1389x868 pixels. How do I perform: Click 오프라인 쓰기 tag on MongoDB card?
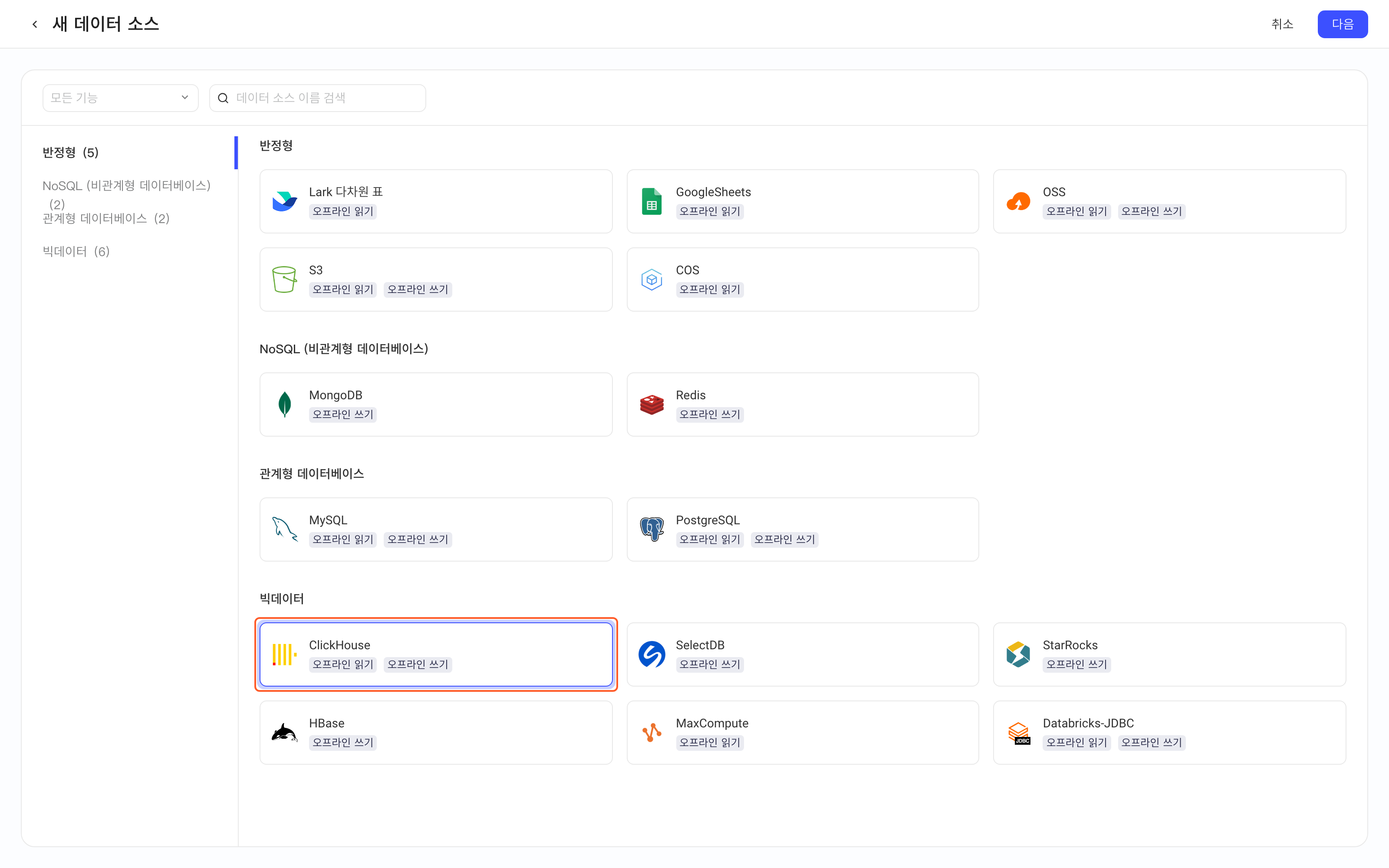click(x=342, y=414)
